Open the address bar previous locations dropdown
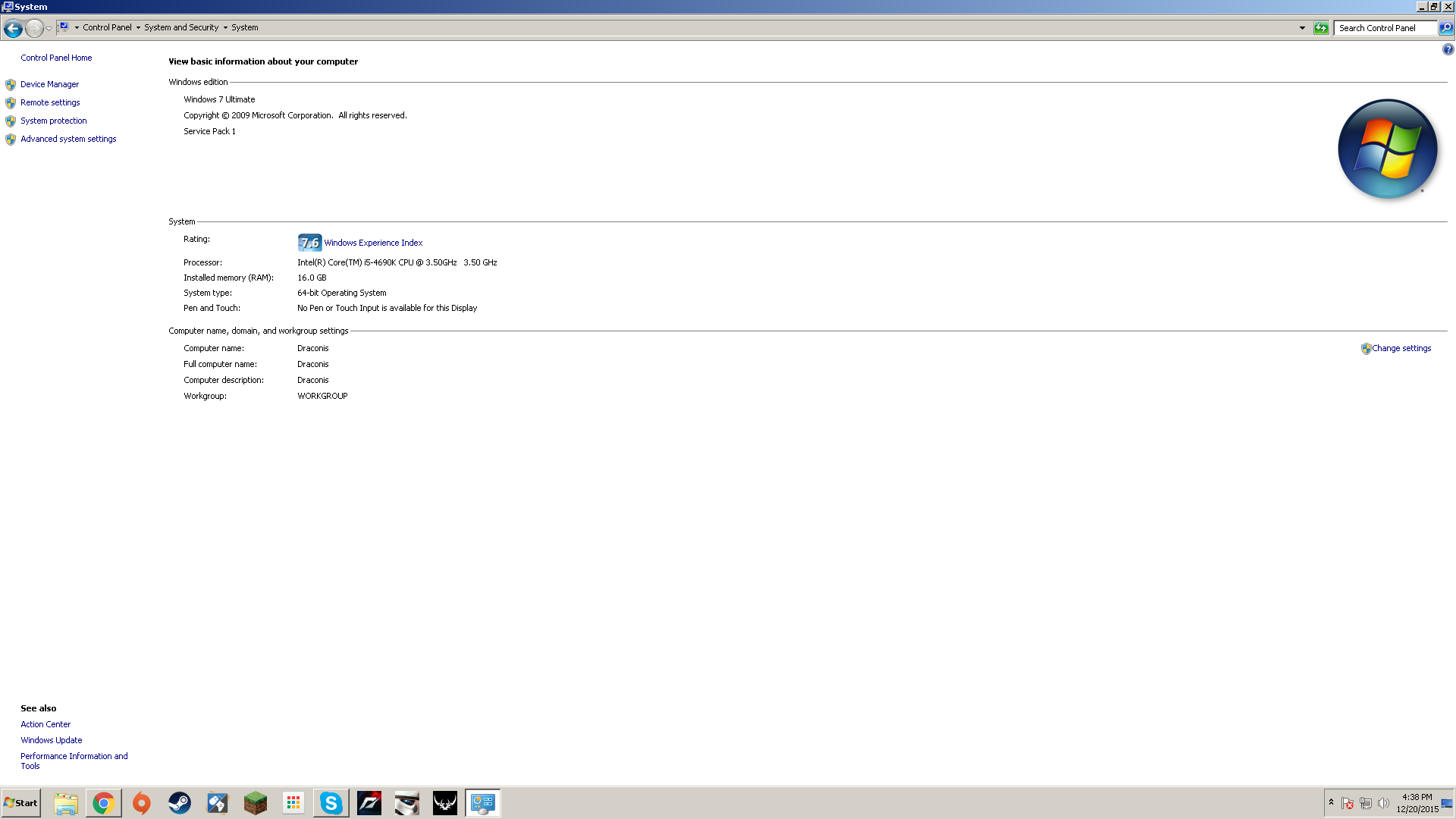The image size is (1456, 819). point(1302,28)
